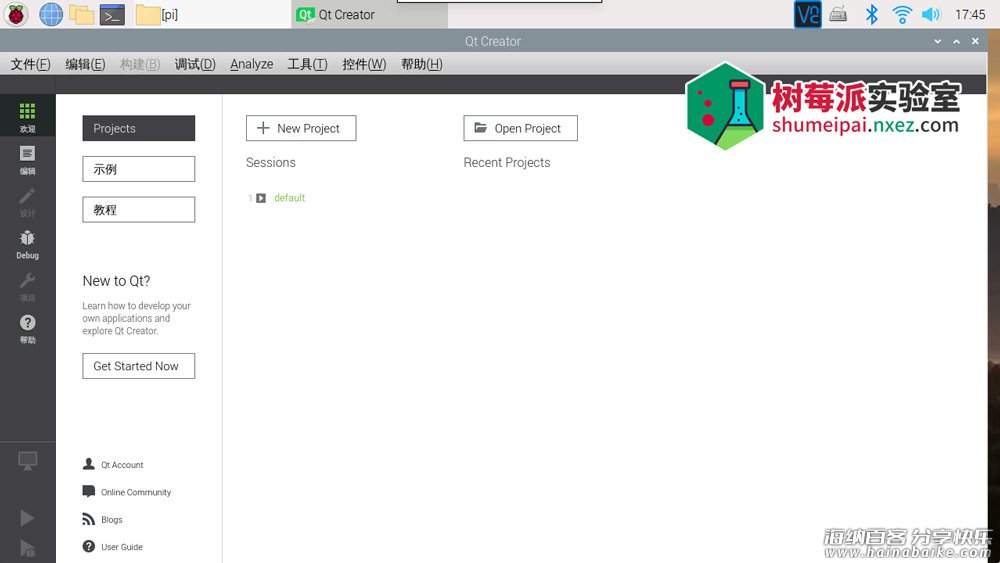This screenshot has height=563, width=1000.
Task: Open the 控件(W) menu
Action: tap(364, 64)
